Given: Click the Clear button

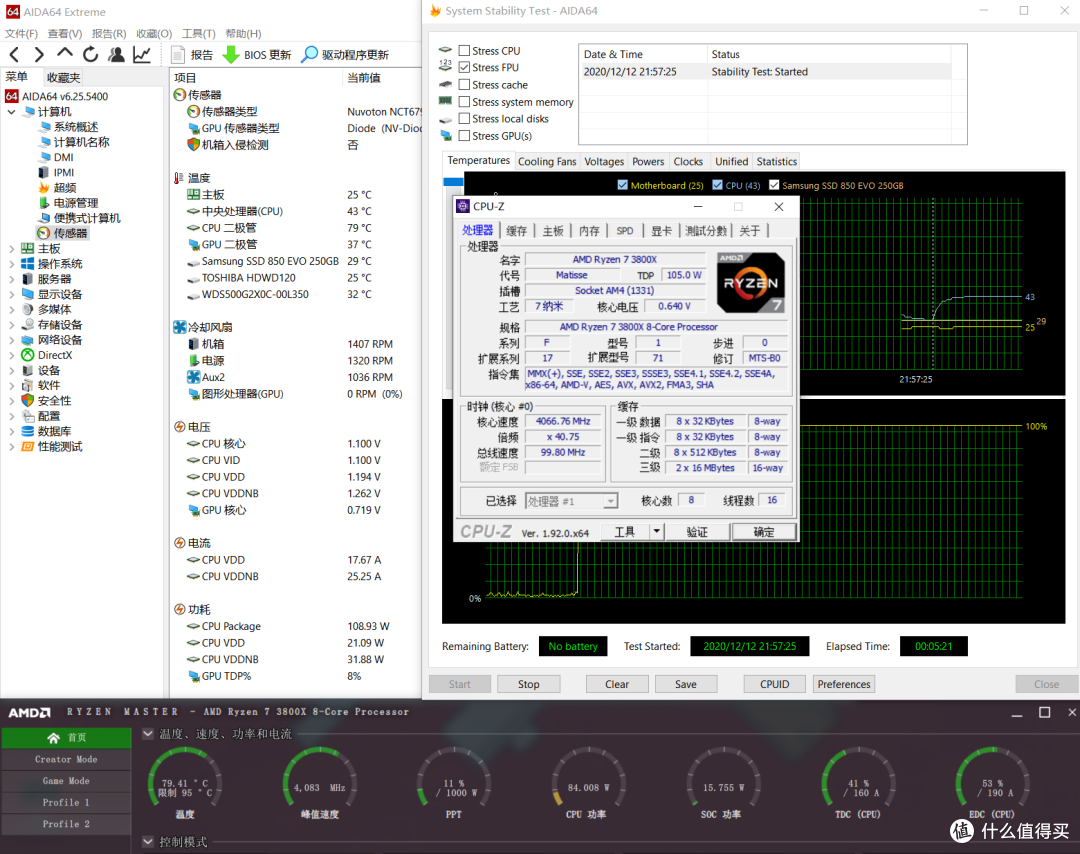Looking at the screenshot, I should [x=616, y=684].
